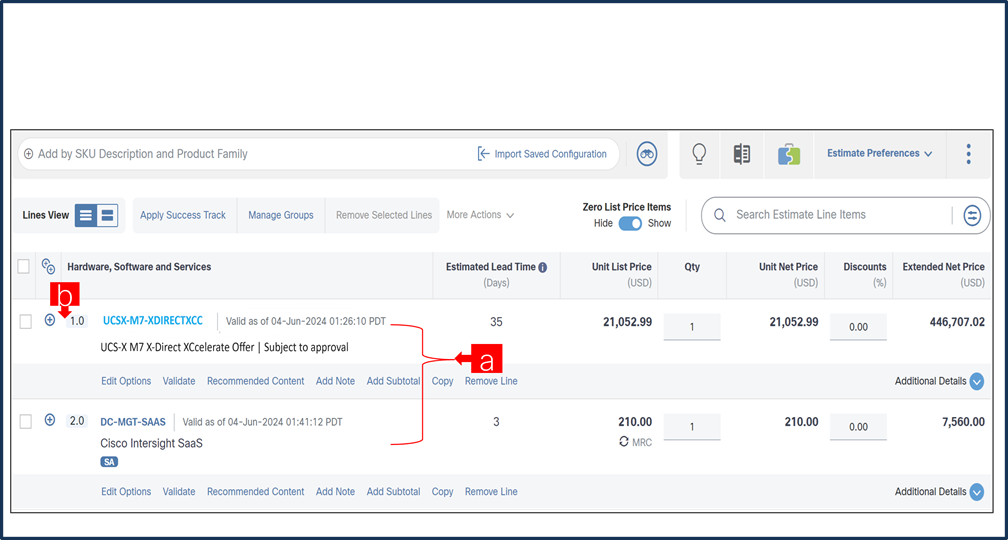Expand line 1.0 with plus icon
Image resolution: width=1008 pixels, height=540 pixels.
[x=50, y=320]
